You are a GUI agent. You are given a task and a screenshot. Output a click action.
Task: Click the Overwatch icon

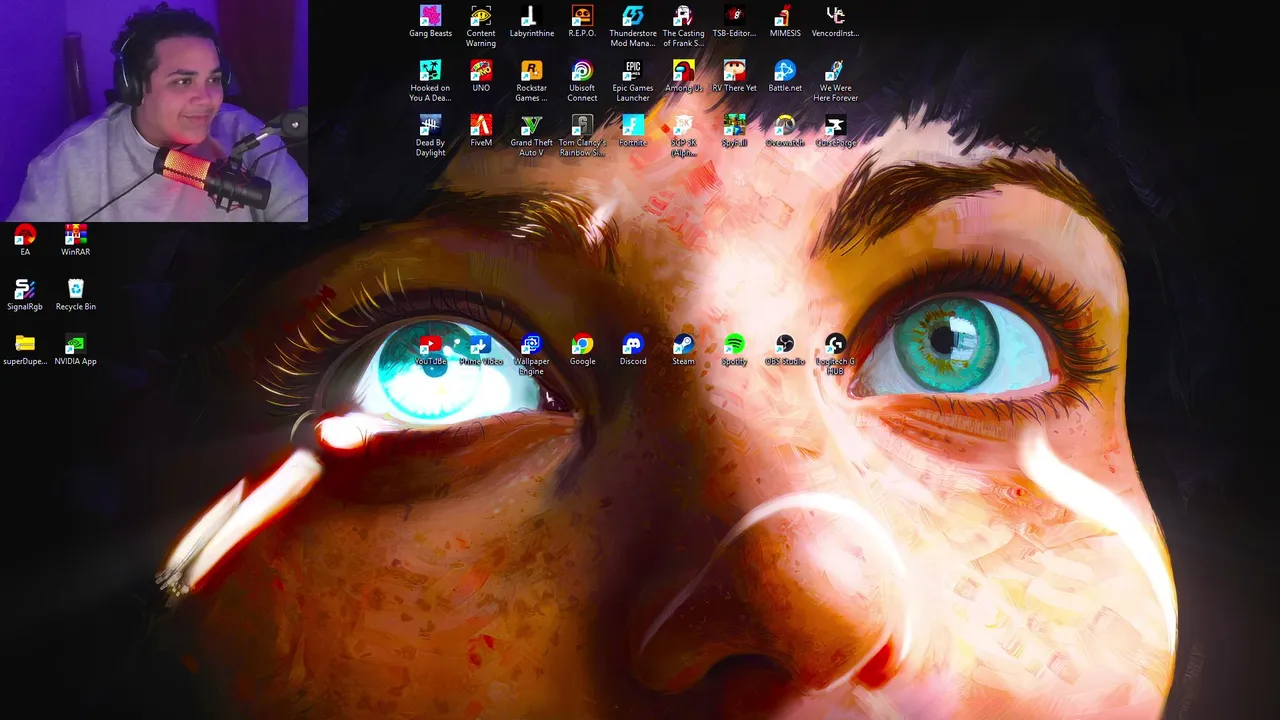click(x=785, y=131)
